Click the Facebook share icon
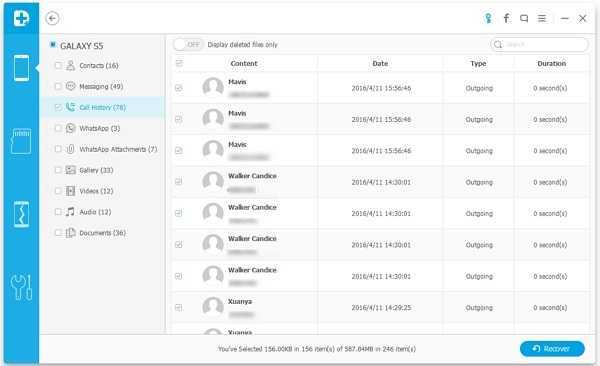This screenshot has width=600, height=366. click(x=506, y=18)
